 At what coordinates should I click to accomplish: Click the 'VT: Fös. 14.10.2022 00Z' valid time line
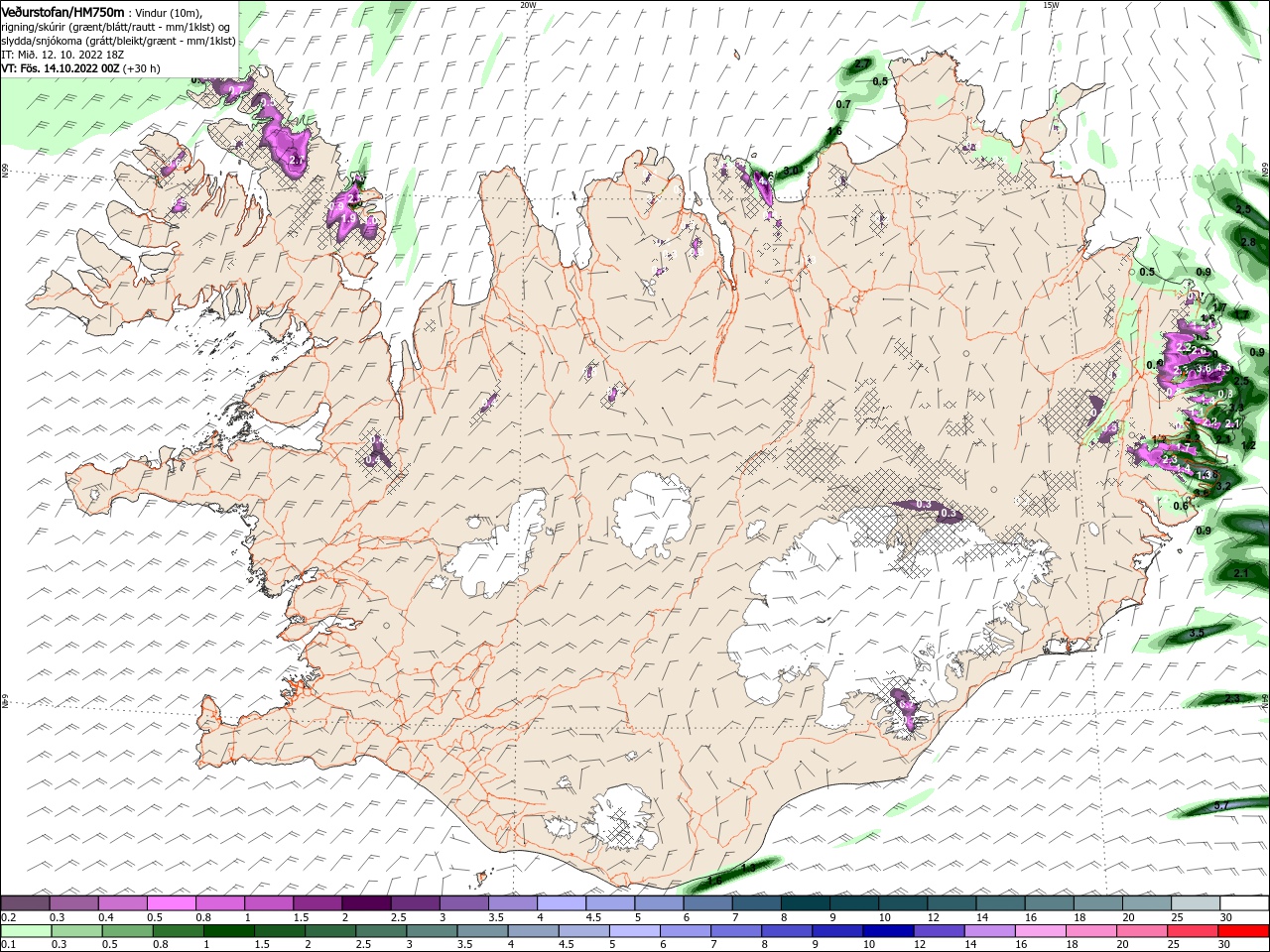(x=61, y=68)
